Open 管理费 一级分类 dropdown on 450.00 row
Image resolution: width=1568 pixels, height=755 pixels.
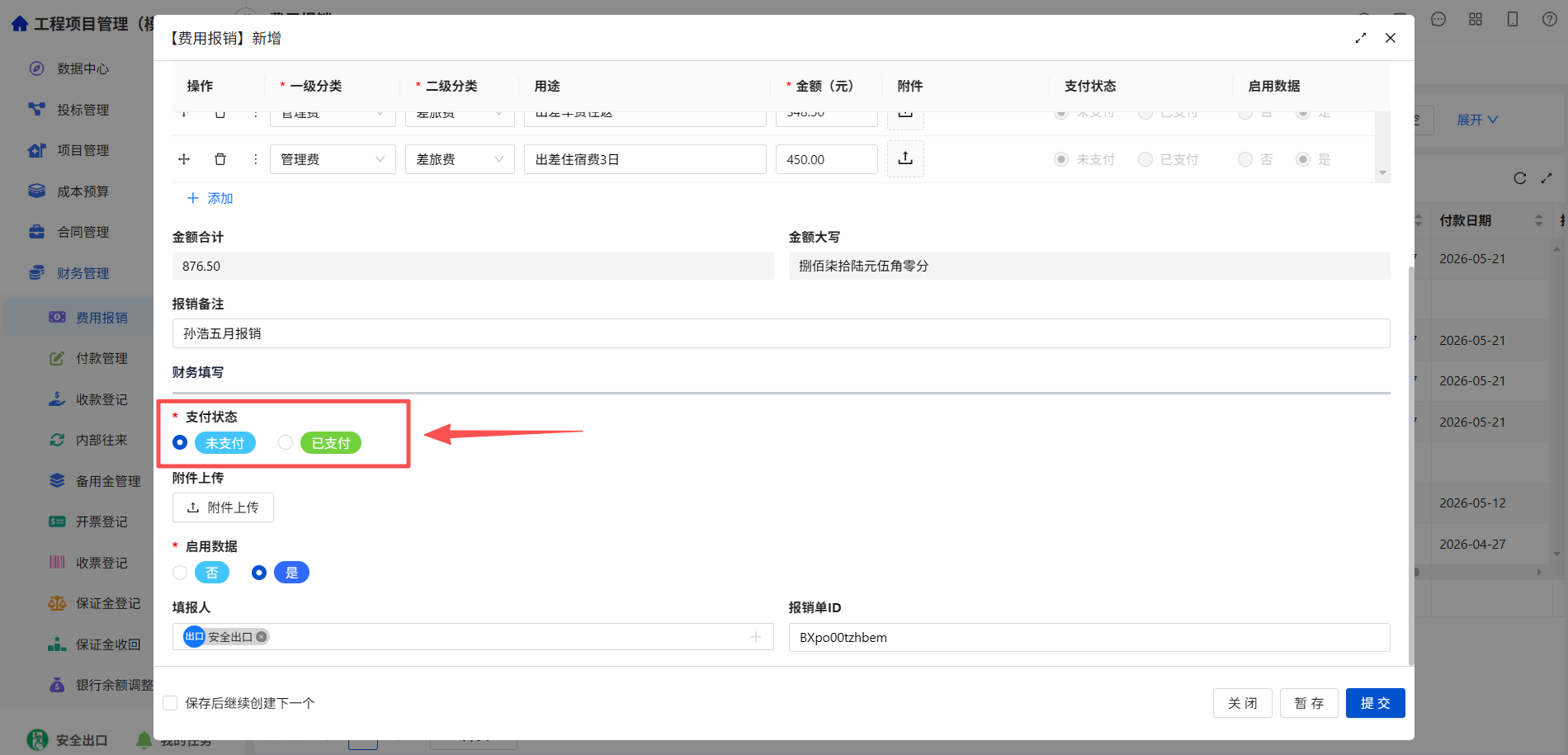point(333,159)
